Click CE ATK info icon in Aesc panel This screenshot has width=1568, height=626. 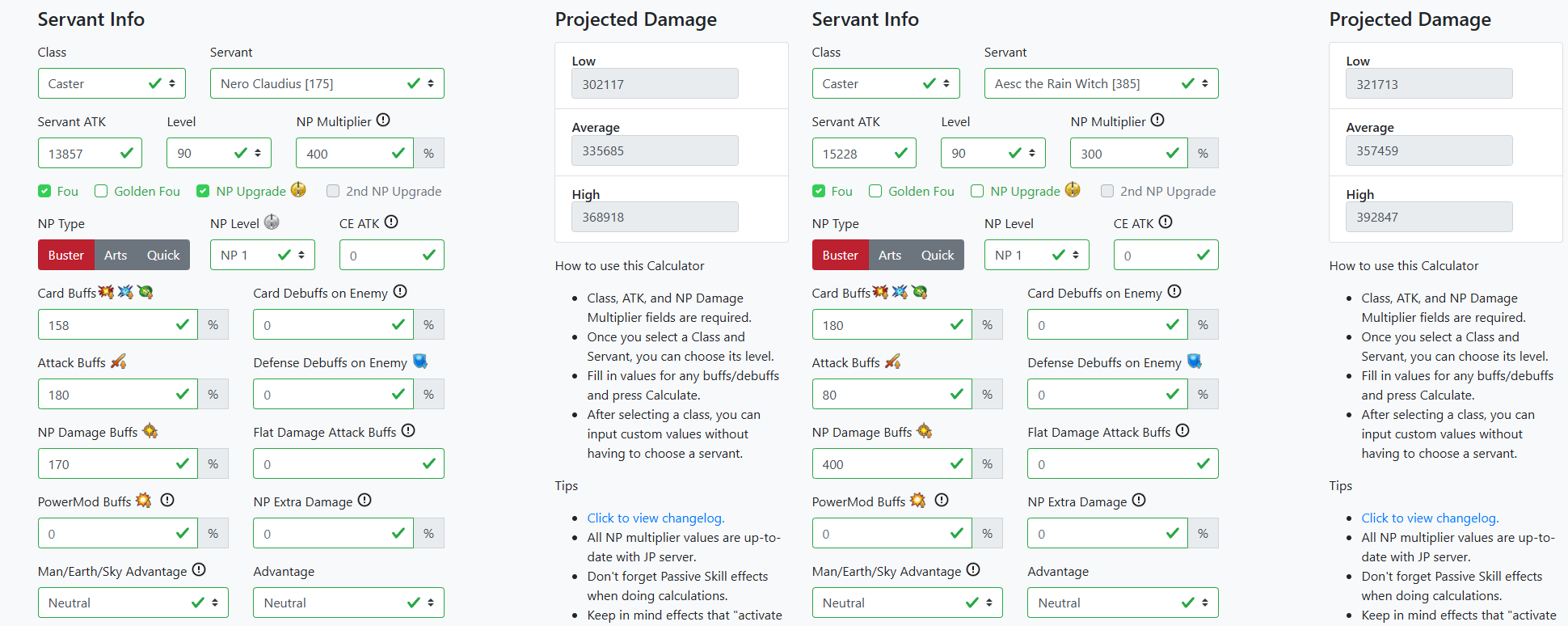(1165, 222)
